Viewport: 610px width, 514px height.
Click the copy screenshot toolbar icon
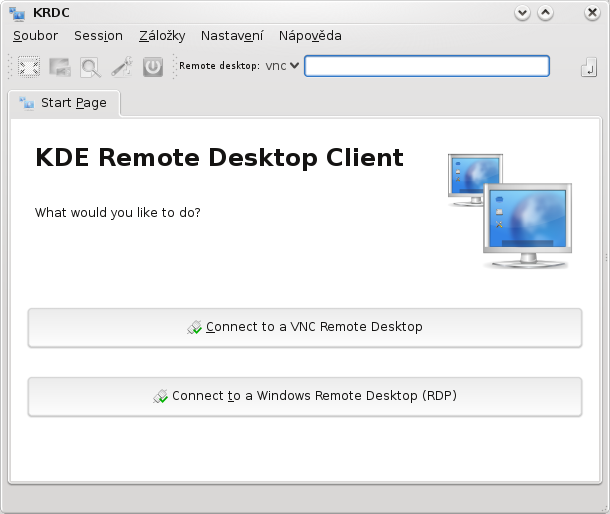click(60, 67)
